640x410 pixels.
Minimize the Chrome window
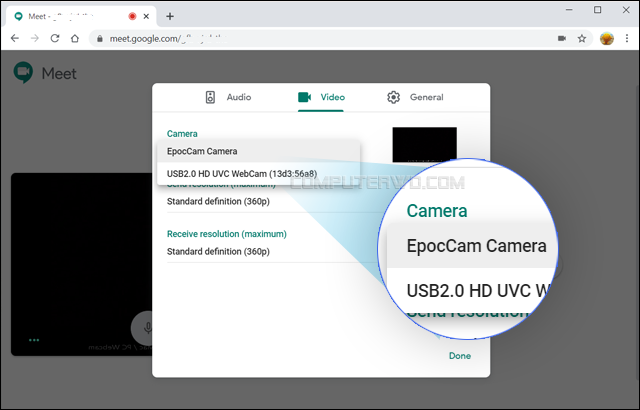pyautogui.click(x=570, y=10)
